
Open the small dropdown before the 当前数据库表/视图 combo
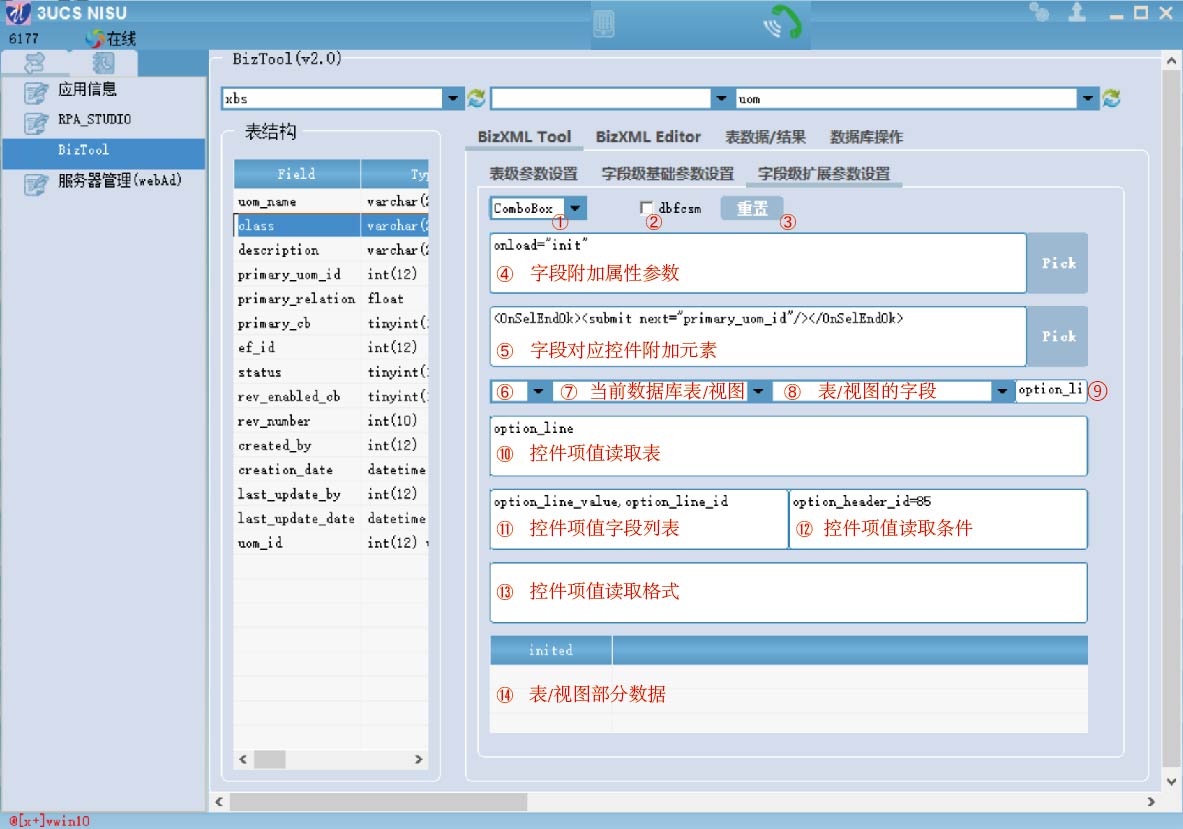click(x=538, y=391)
